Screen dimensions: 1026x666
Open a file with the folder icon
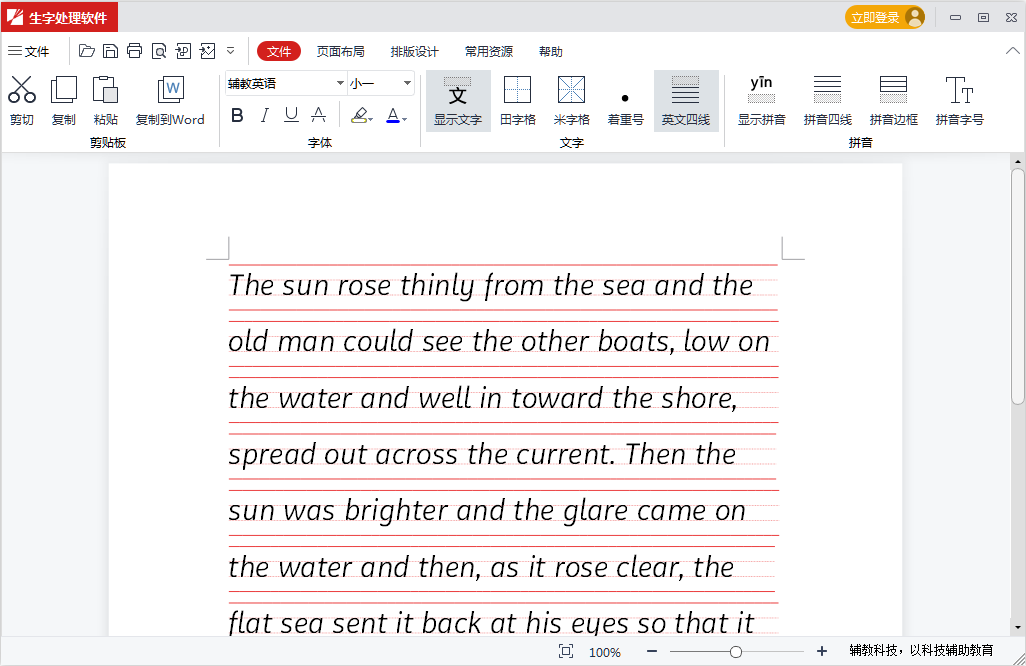[x=86, y=51]
